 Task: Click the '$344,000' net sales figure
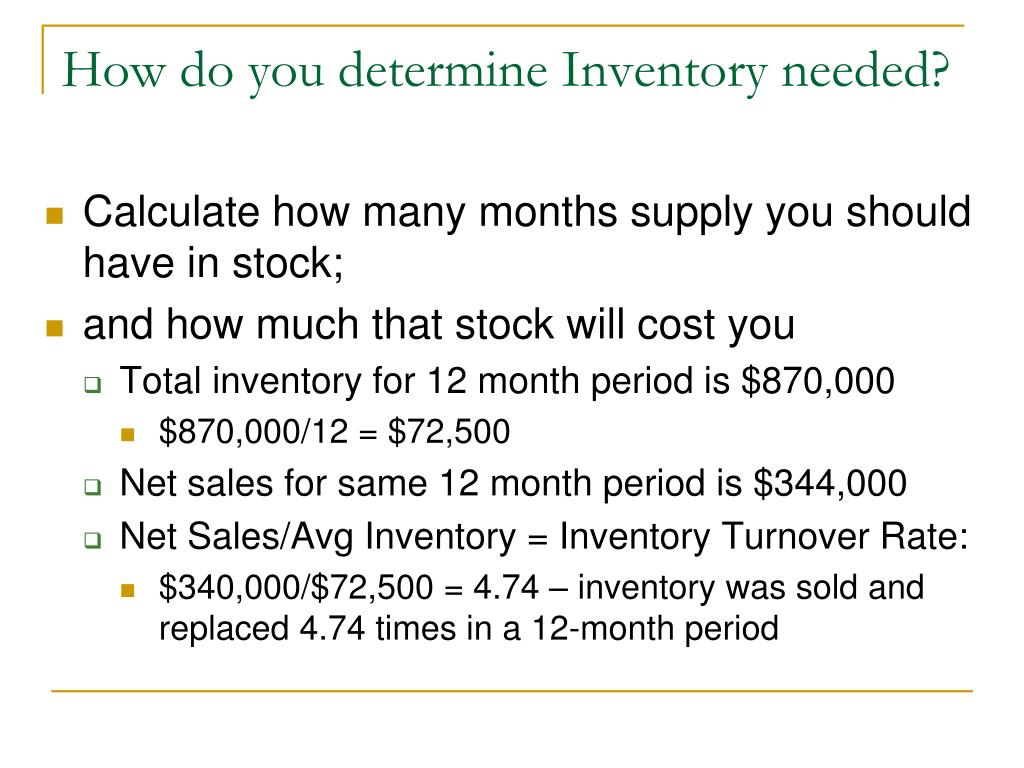pyautogui.click(x=830, y=483)
